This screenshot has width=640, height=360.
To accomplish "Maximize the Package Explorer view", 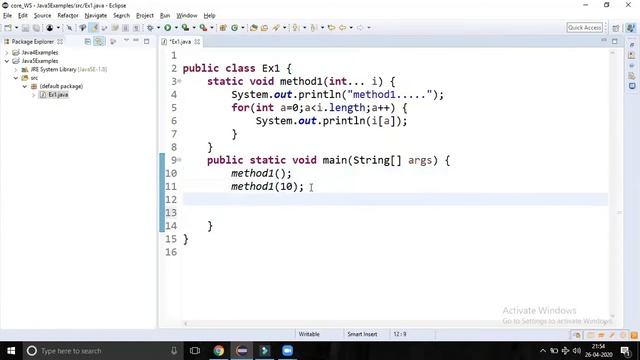I will coord(147,41).
